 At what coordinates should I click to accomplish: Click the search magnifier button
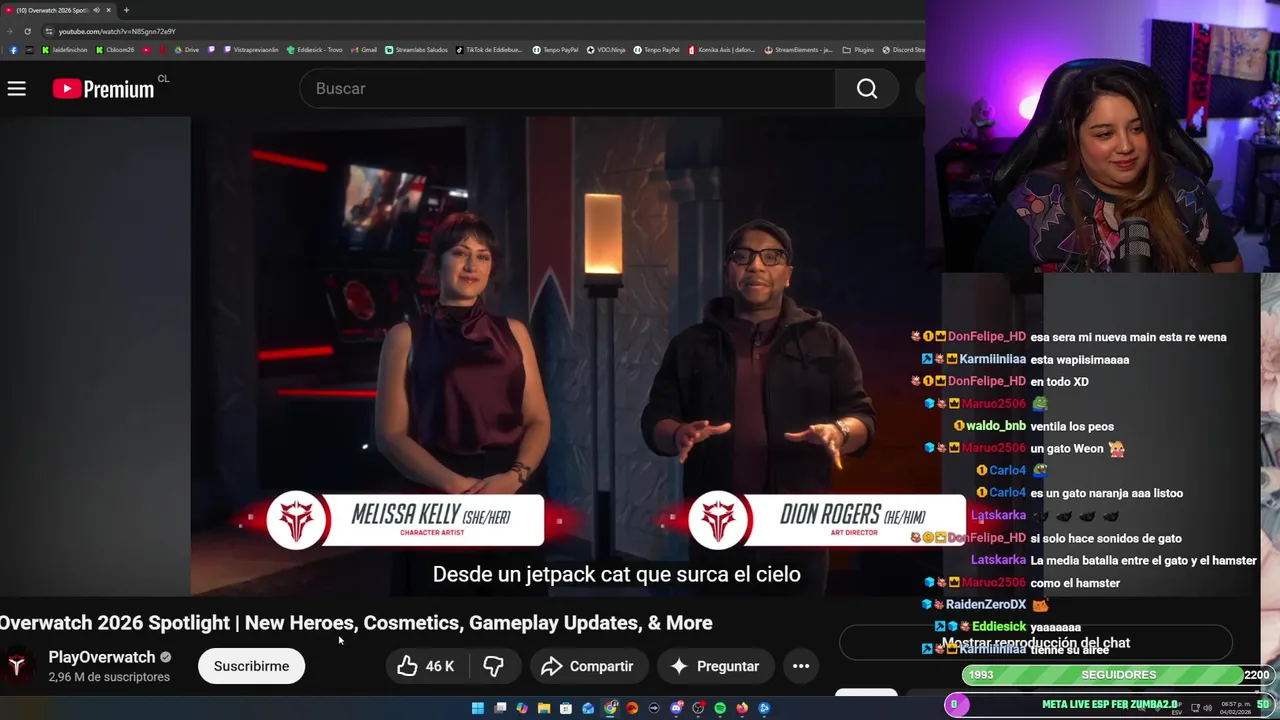[x=867, y=89]
